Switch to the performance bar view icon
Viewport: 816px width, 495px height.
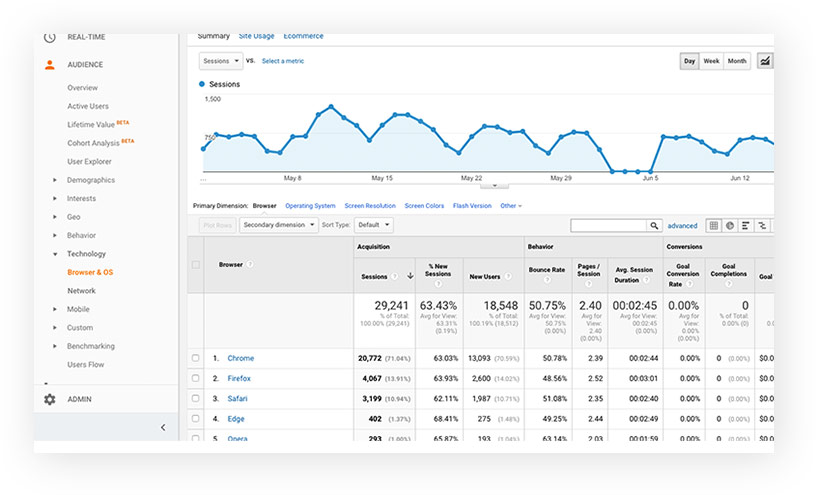(x=746, y=226)
